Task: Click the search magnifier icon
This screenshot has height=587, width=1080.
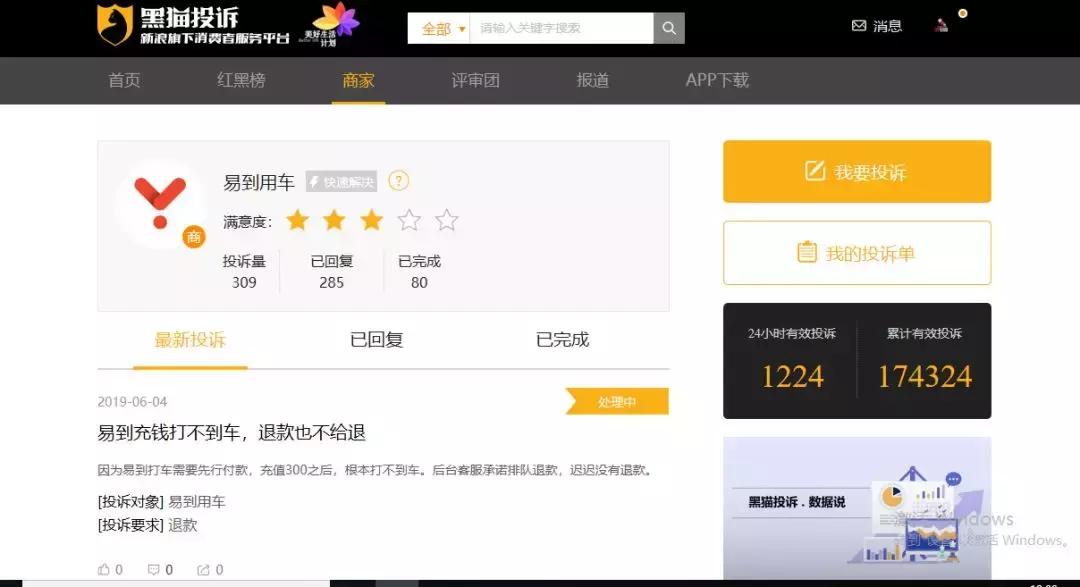Action: 668,28
